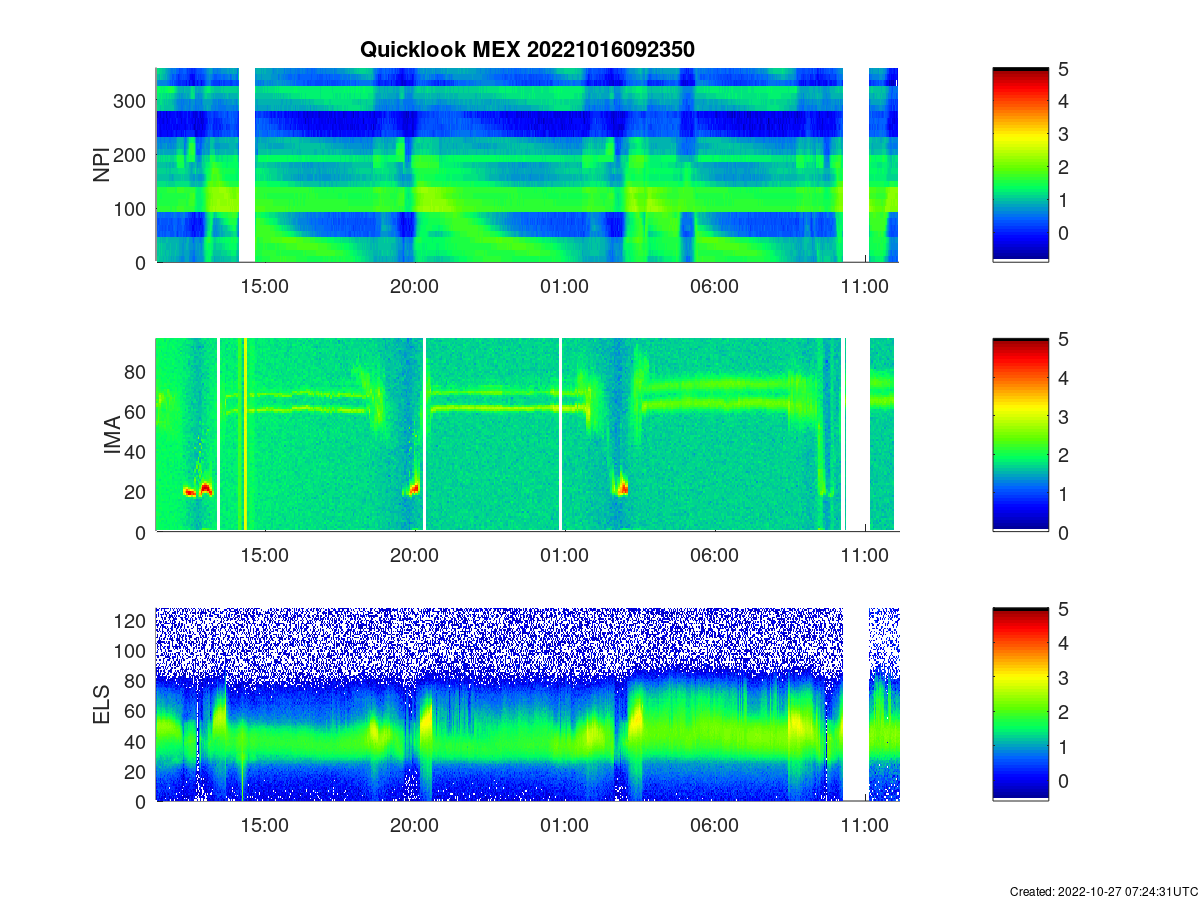Click the 15:00 tick under NPI panel
The height and width of the screenshot is (900, 1200).
point(265,286)
